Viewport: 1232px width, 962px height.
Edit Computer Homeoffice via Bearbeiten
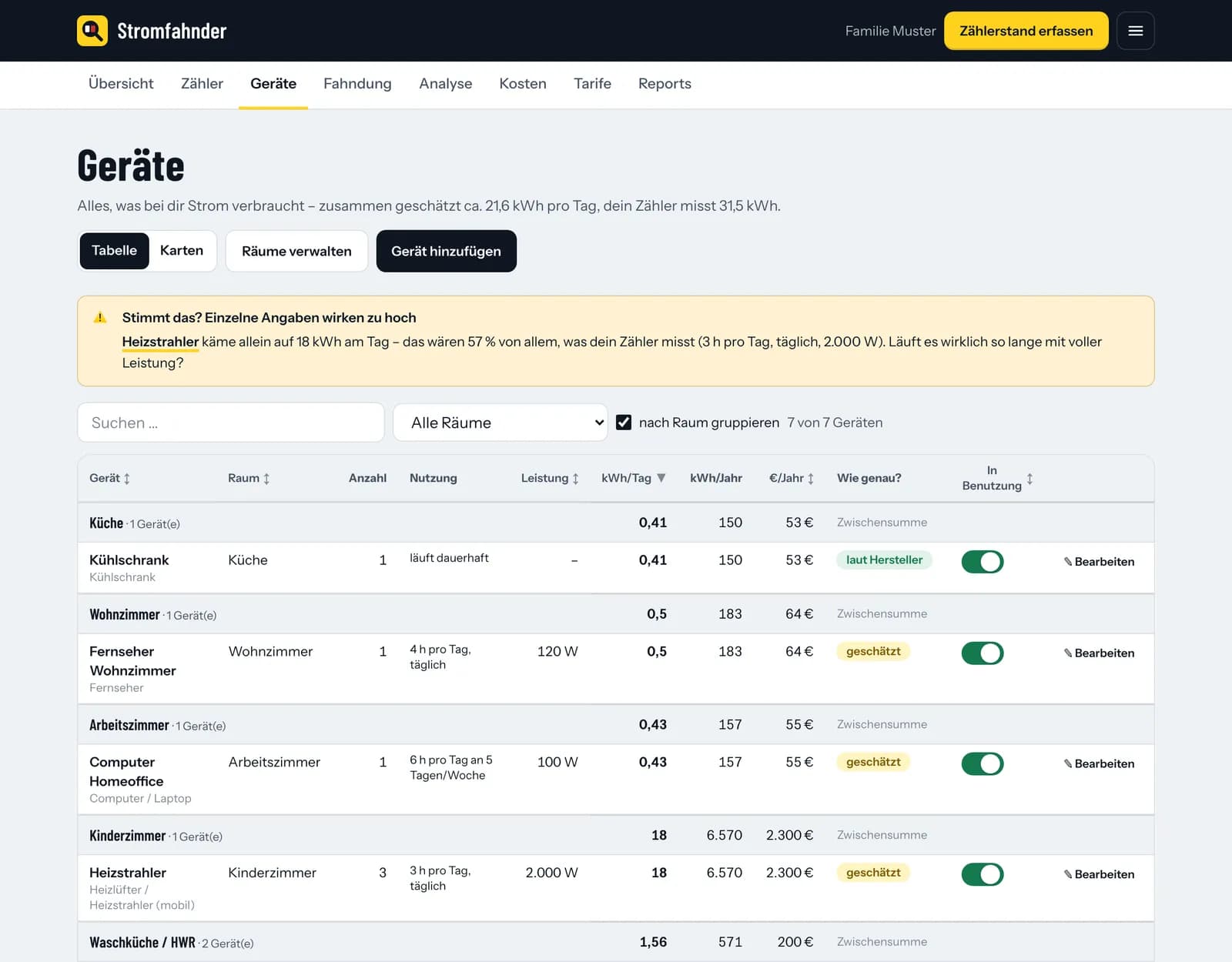(x=1099, y=764)
